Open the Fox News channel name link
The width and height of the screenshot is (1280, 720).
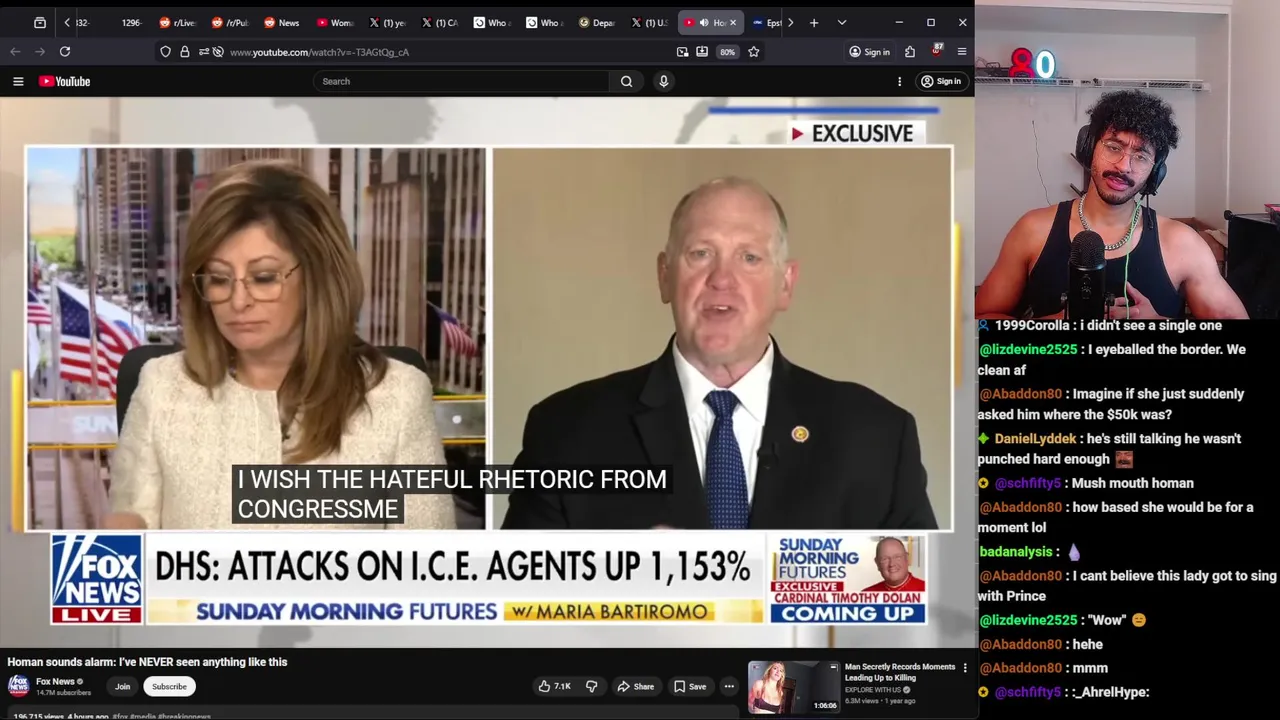(55, 682)
